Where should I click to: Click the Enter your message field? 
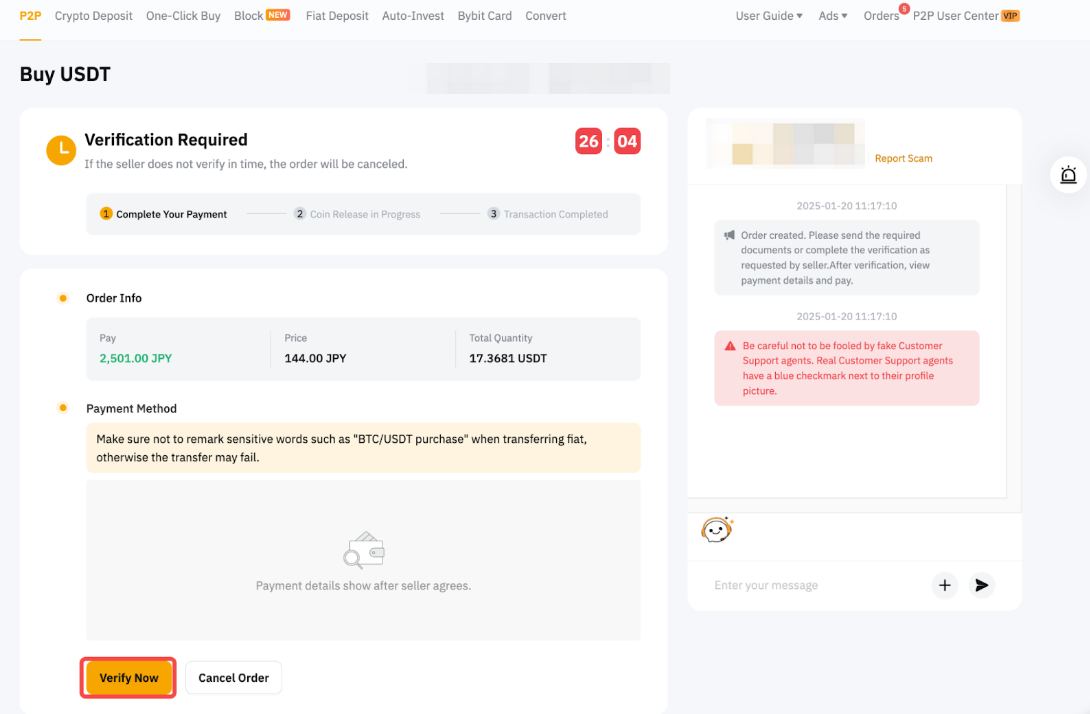click(x=815, y=585)
